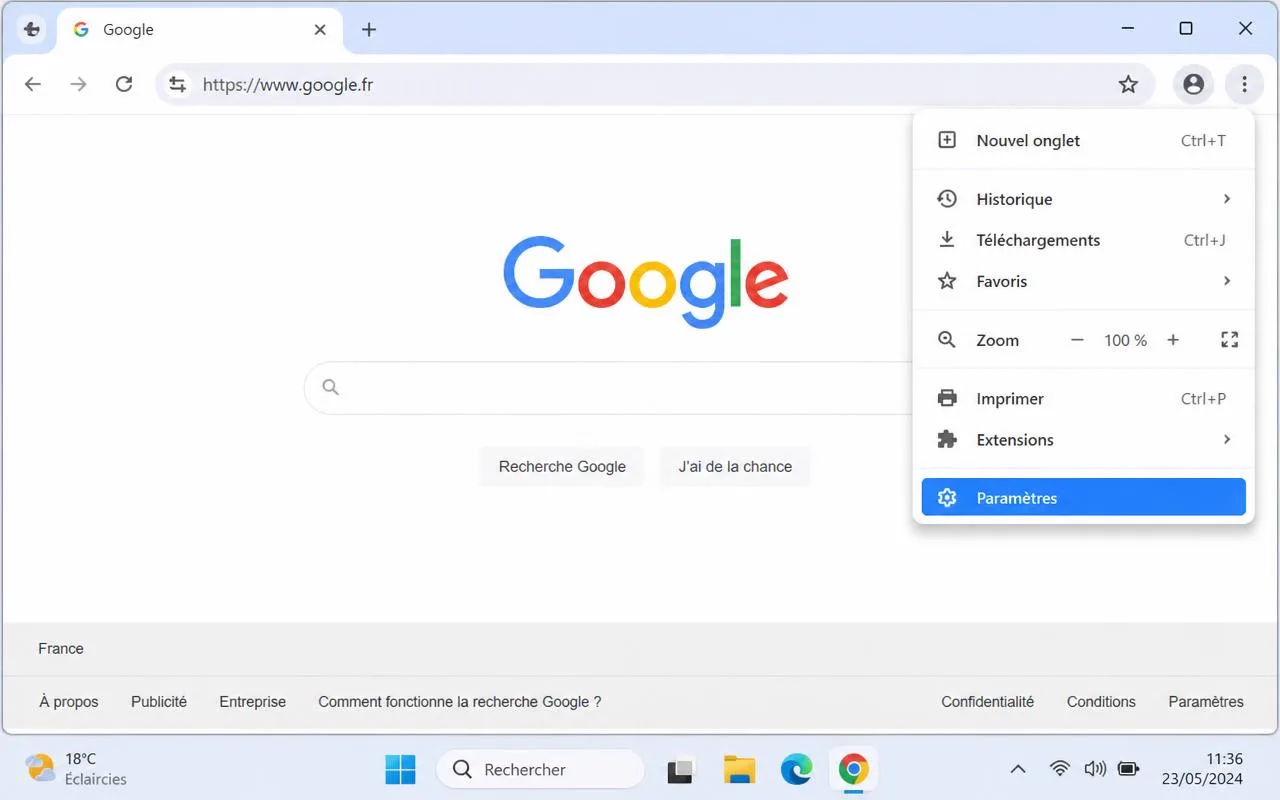This screenshot has height=800, width=1280.
Task: Click the Recherche Google button
Action: [x=562, y=467]
